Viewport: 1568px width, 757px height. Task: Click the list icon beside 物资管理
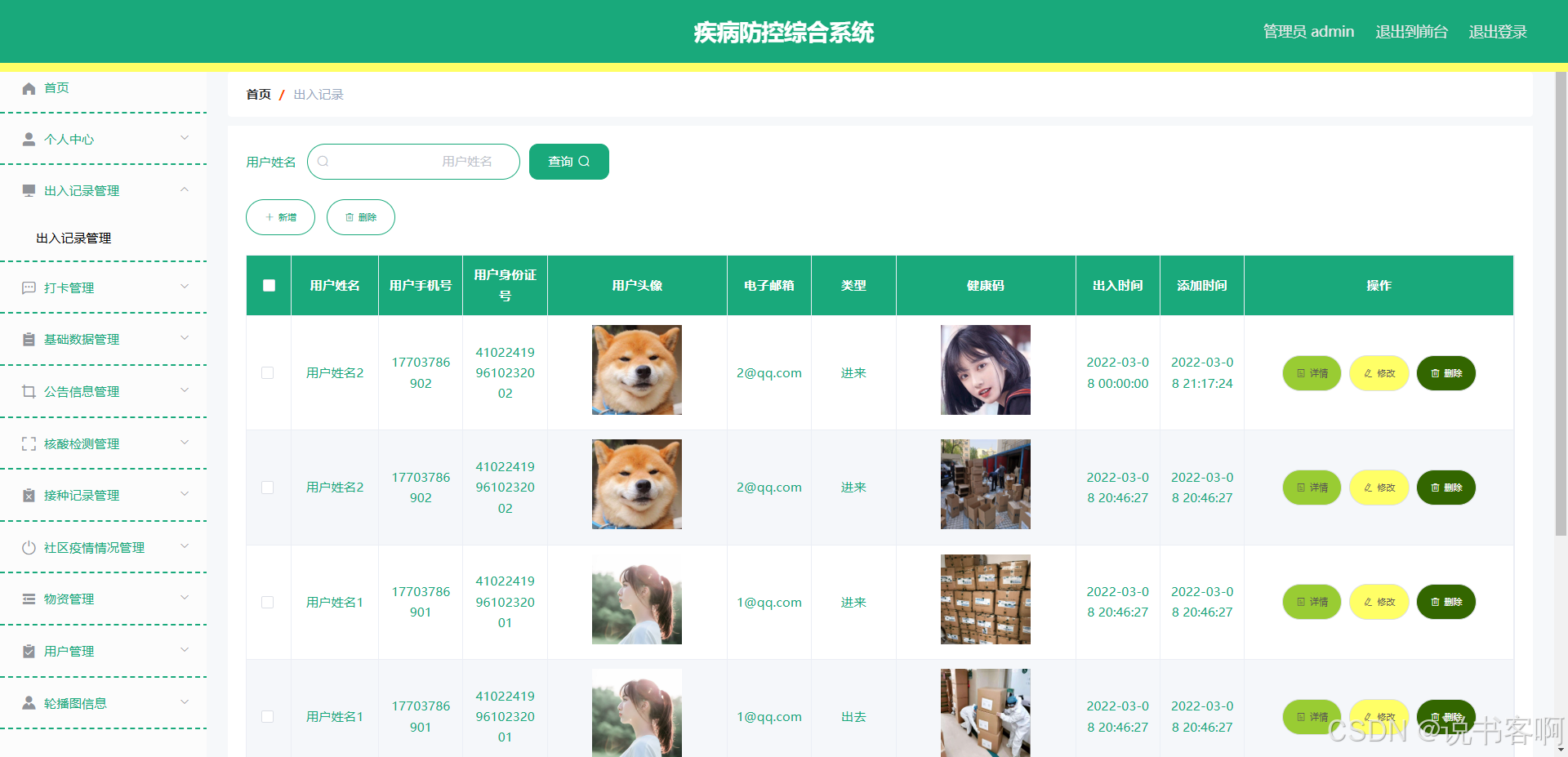coord(29,599)
